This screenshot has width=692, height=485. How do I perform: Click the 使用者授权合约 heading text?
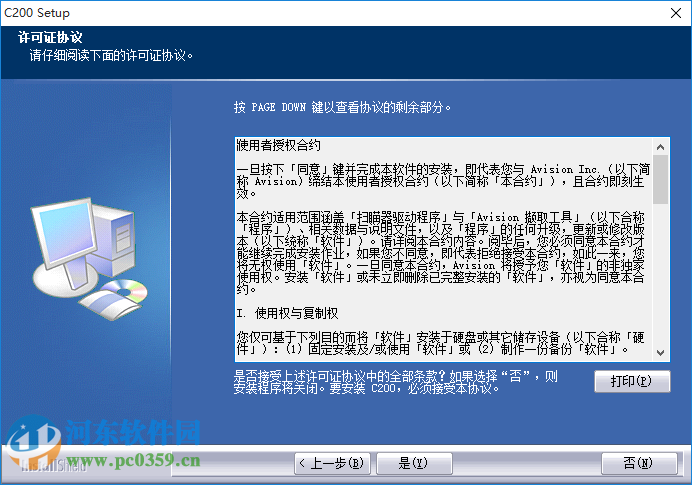coord(279,145)
